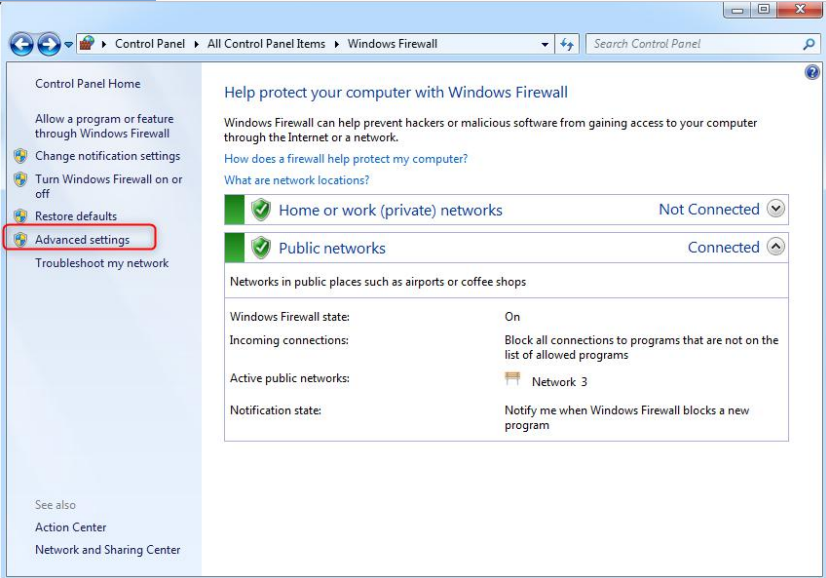Open Control Panel Home link
Viewport: 826px width, 578px height.
pos(88,84)
